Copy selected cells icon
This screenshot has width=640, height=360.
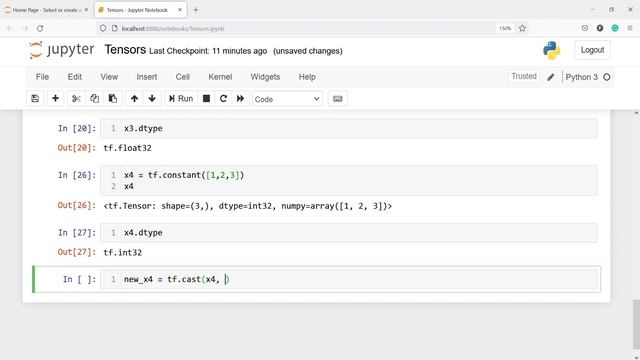(94, 99)
